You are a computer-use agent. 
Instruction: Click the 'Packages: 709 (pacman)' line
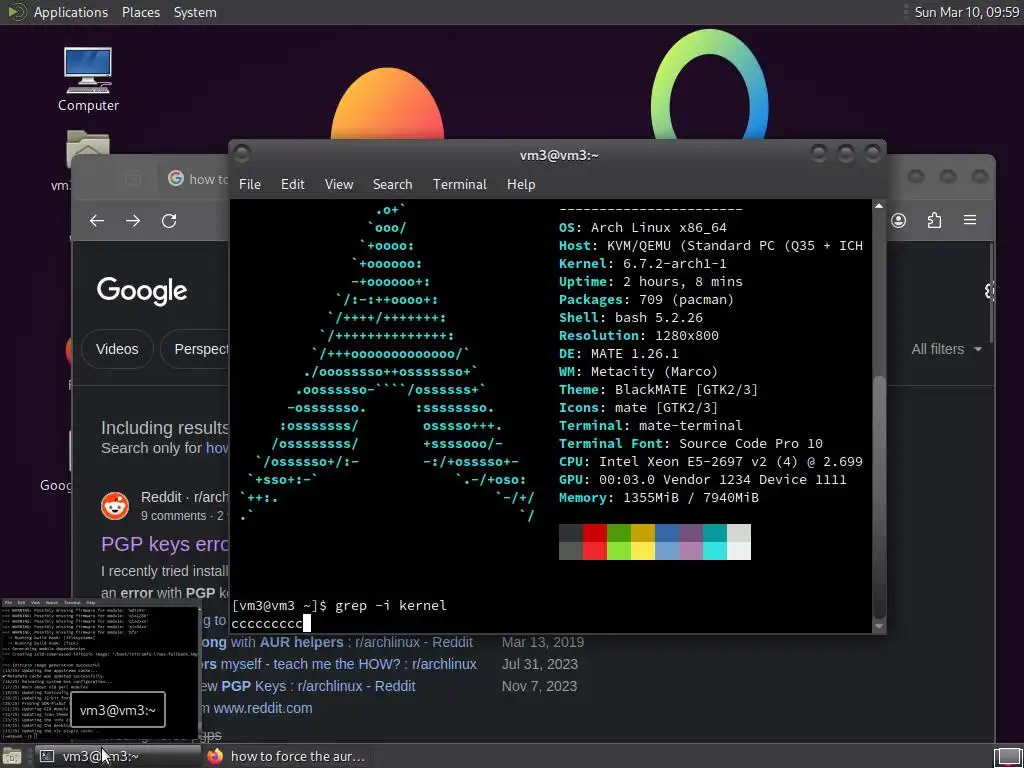point(647,300)
